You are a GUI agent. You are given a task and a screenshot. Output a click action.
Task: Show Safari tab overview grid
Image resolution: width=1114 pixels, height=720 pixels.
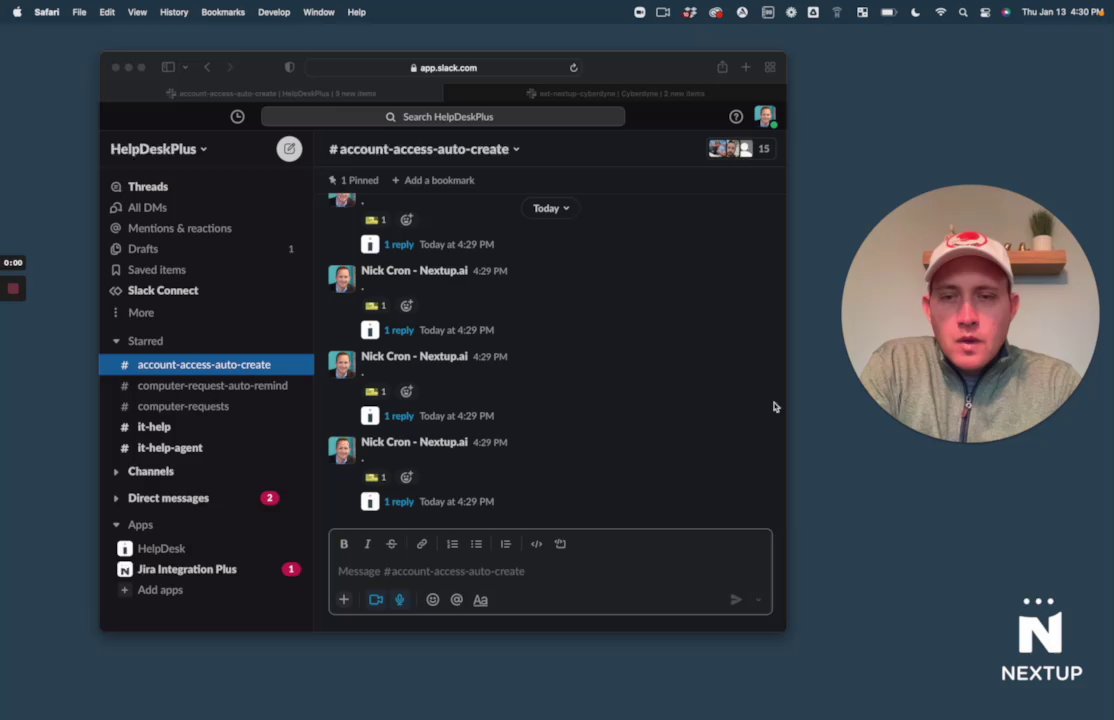pyautogui.click(x=769, y=67)
